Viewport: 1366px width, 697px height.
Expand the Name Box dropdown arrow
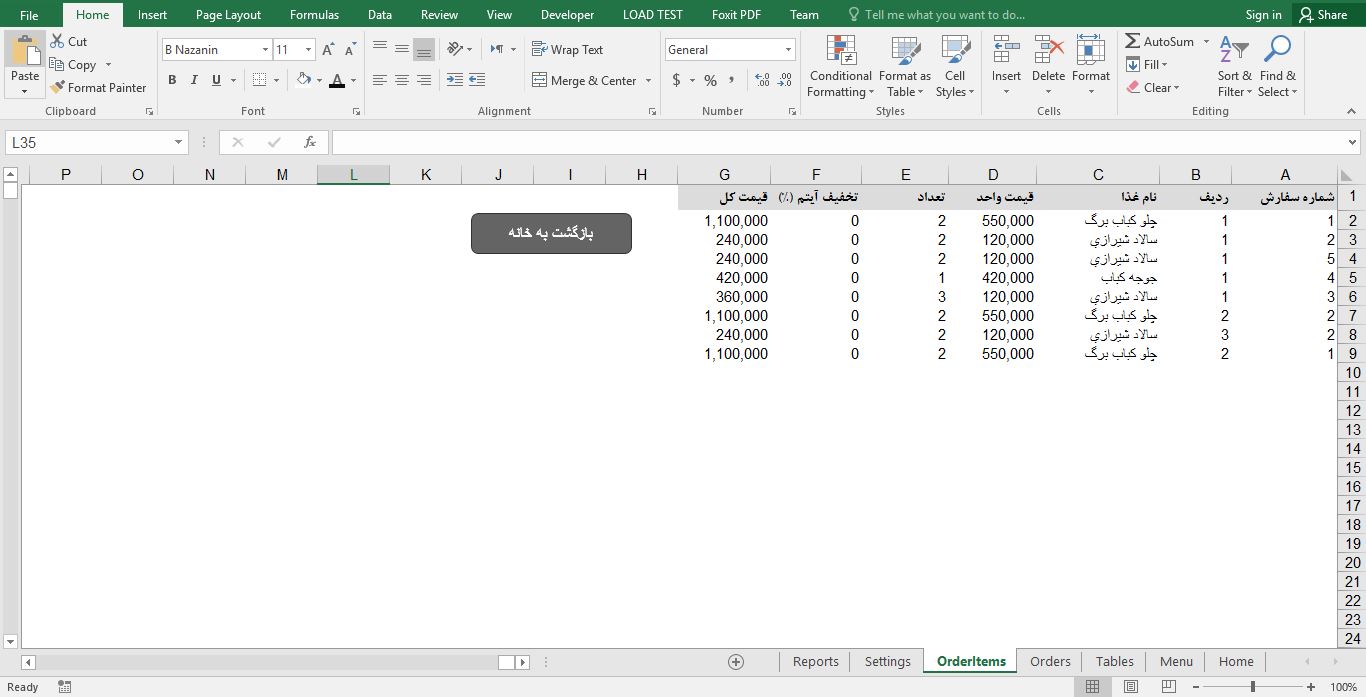(179, 142)
